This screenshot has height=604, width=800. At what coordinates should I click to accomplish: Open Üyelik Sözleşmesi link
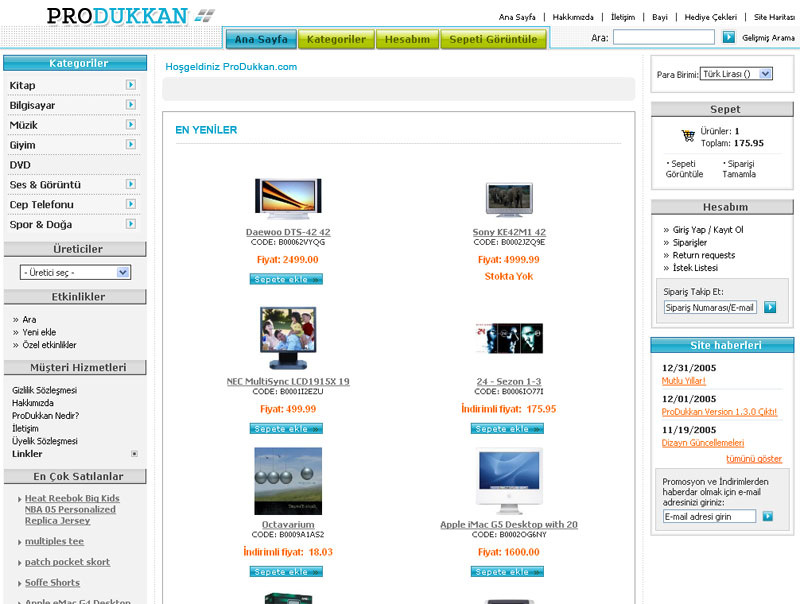(x=45, y=441)
